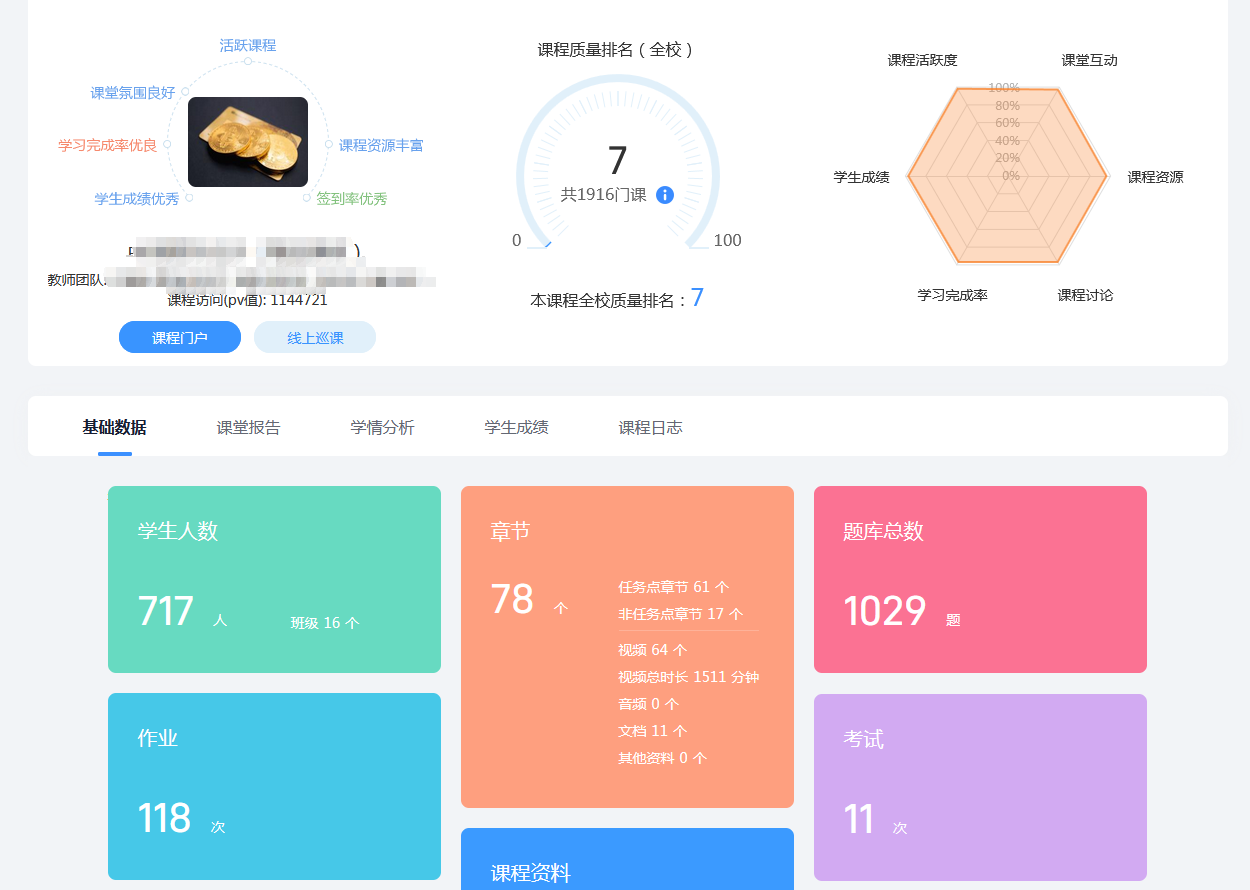This screenshot has width=1250, height=890.
Task: Click the 课程资料 card header
Action: pos(531,873)
